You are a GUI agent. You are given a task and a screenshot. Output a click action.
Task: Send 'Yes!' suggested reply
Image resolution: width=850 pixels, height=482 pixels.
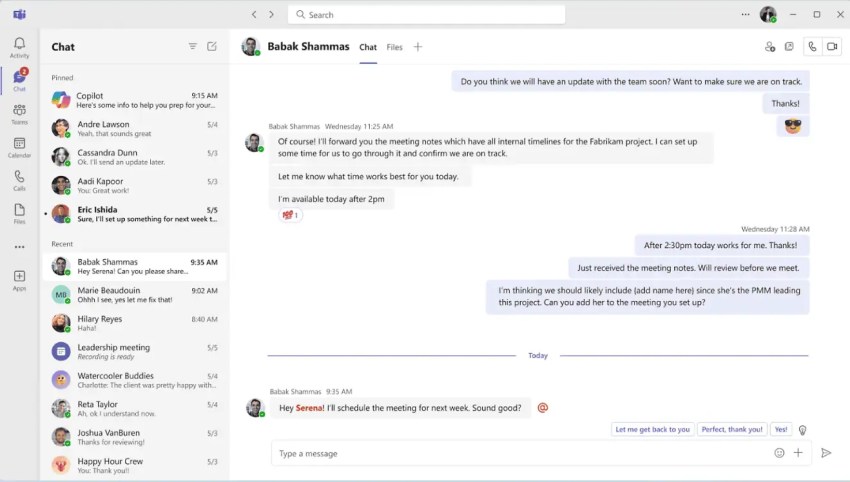click(x=781, y=429)
